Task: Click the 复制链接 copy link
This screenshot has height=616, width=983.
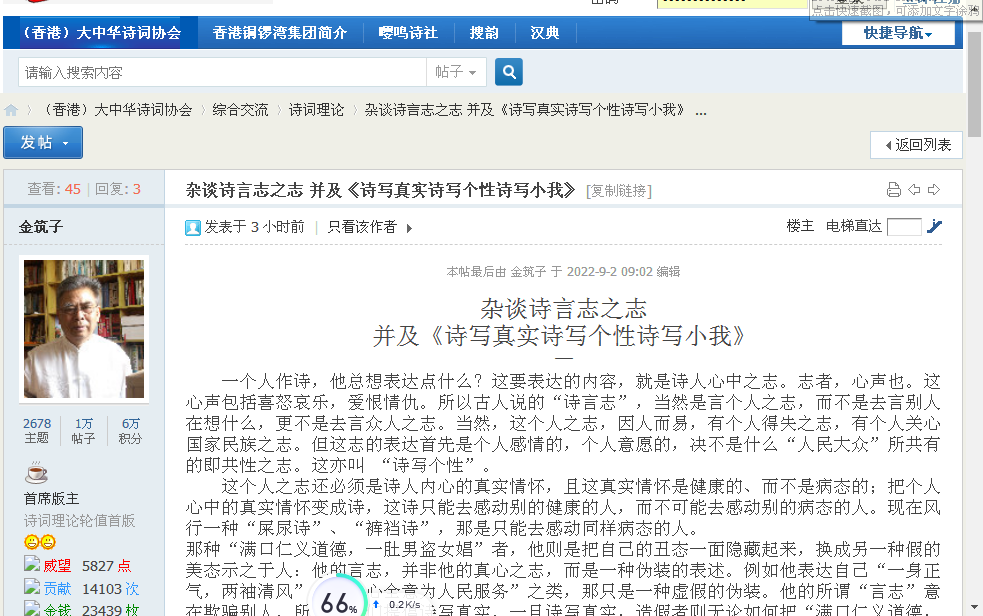Action: pyautogui.click(x=619, y=191)
